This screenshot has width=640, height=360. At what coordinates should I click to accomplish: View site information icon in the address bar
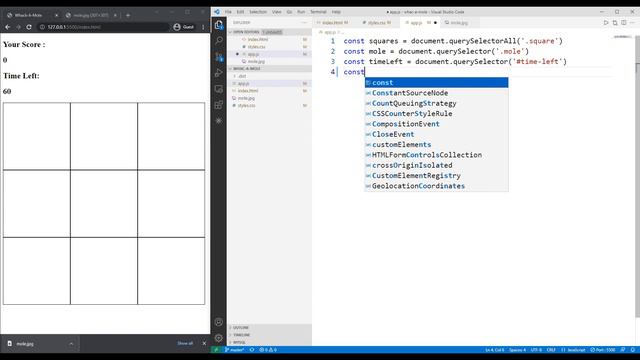[x=42, y=27]
